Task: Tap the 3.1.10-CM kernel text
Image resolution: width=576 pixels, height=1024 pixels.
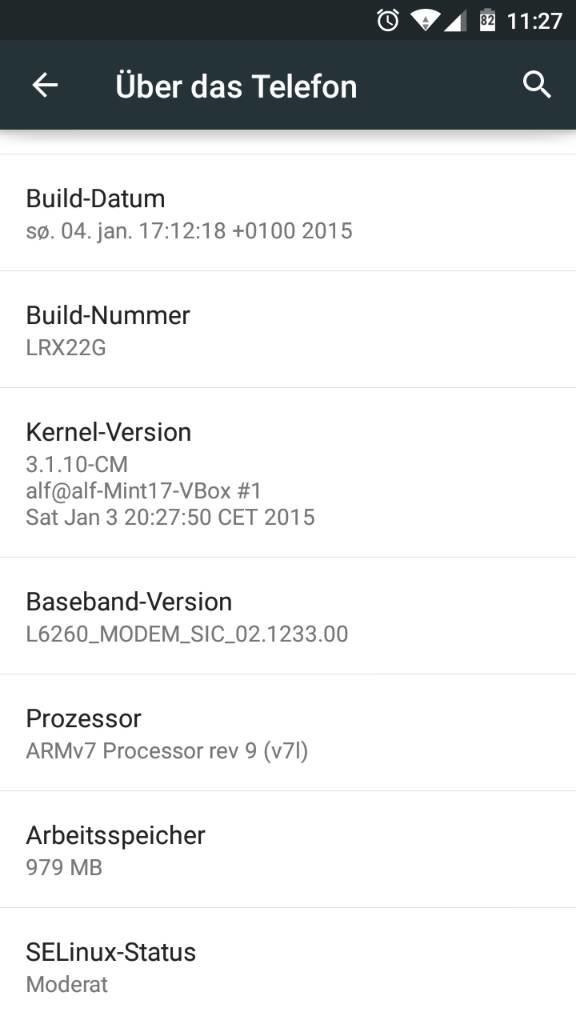Action: (x=77, y=464)
